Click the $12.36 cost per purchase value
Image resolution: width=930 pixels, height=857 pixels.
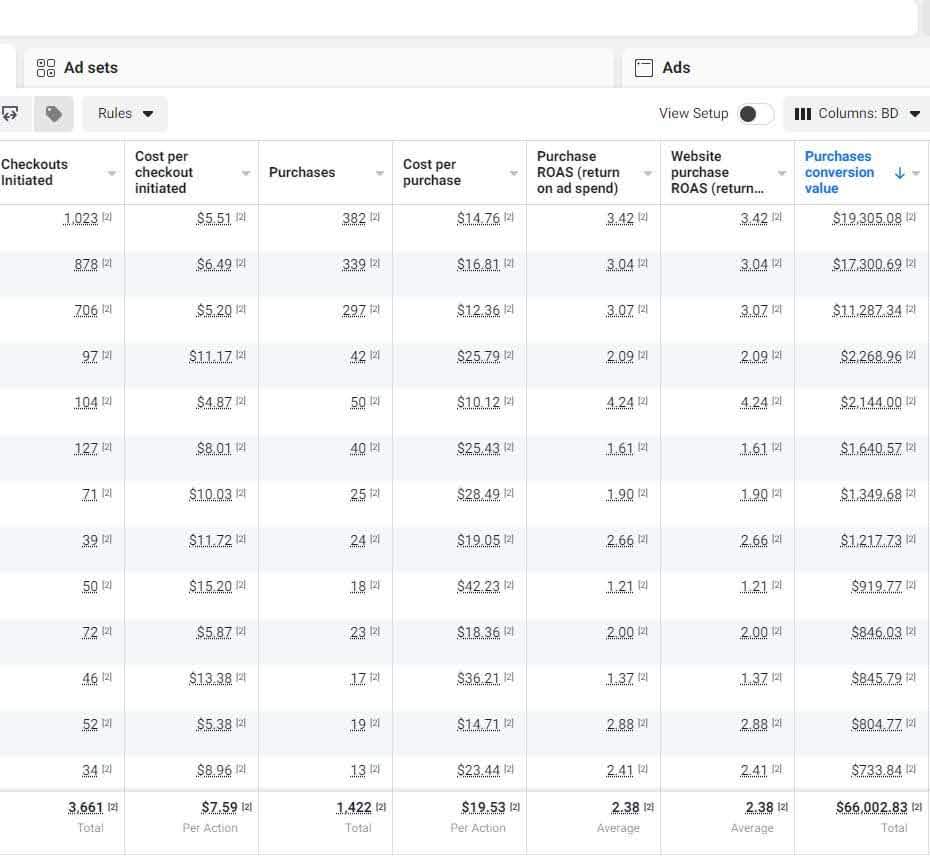[478, 311]
